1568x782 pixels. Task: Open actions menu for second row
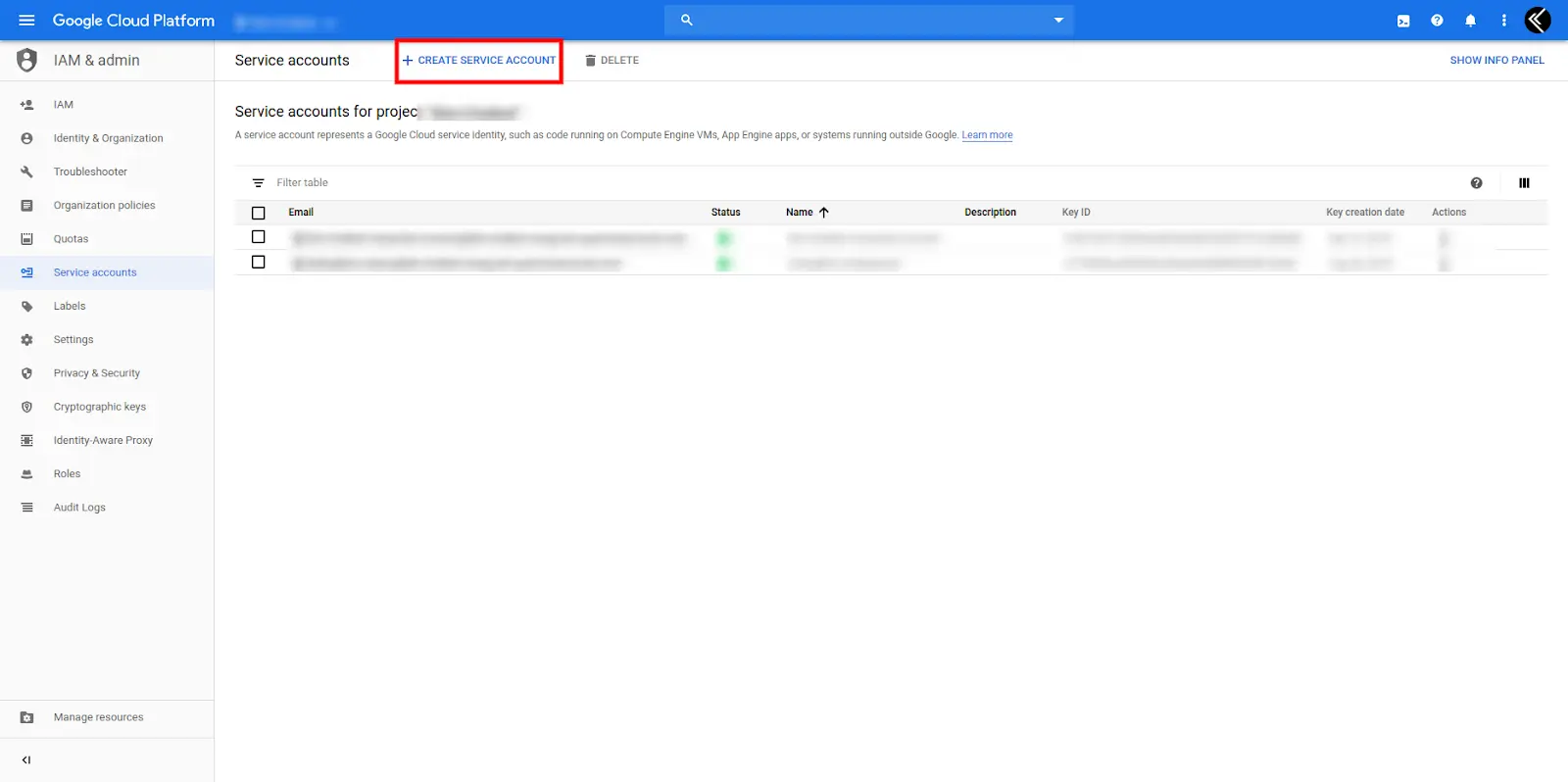click(1445, 264)
